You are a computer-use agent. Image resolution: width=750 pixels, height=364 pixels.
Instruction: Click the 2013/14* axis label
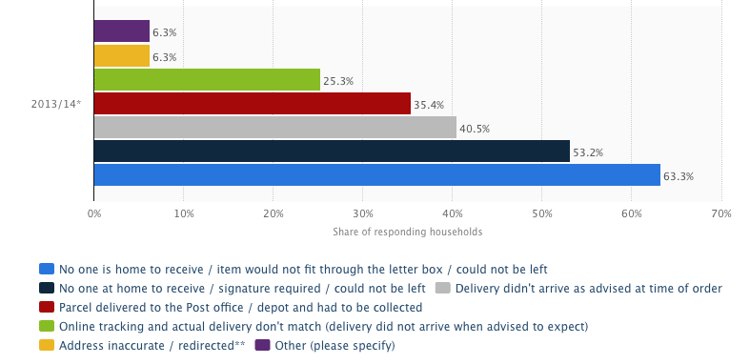tap(56, 104)
